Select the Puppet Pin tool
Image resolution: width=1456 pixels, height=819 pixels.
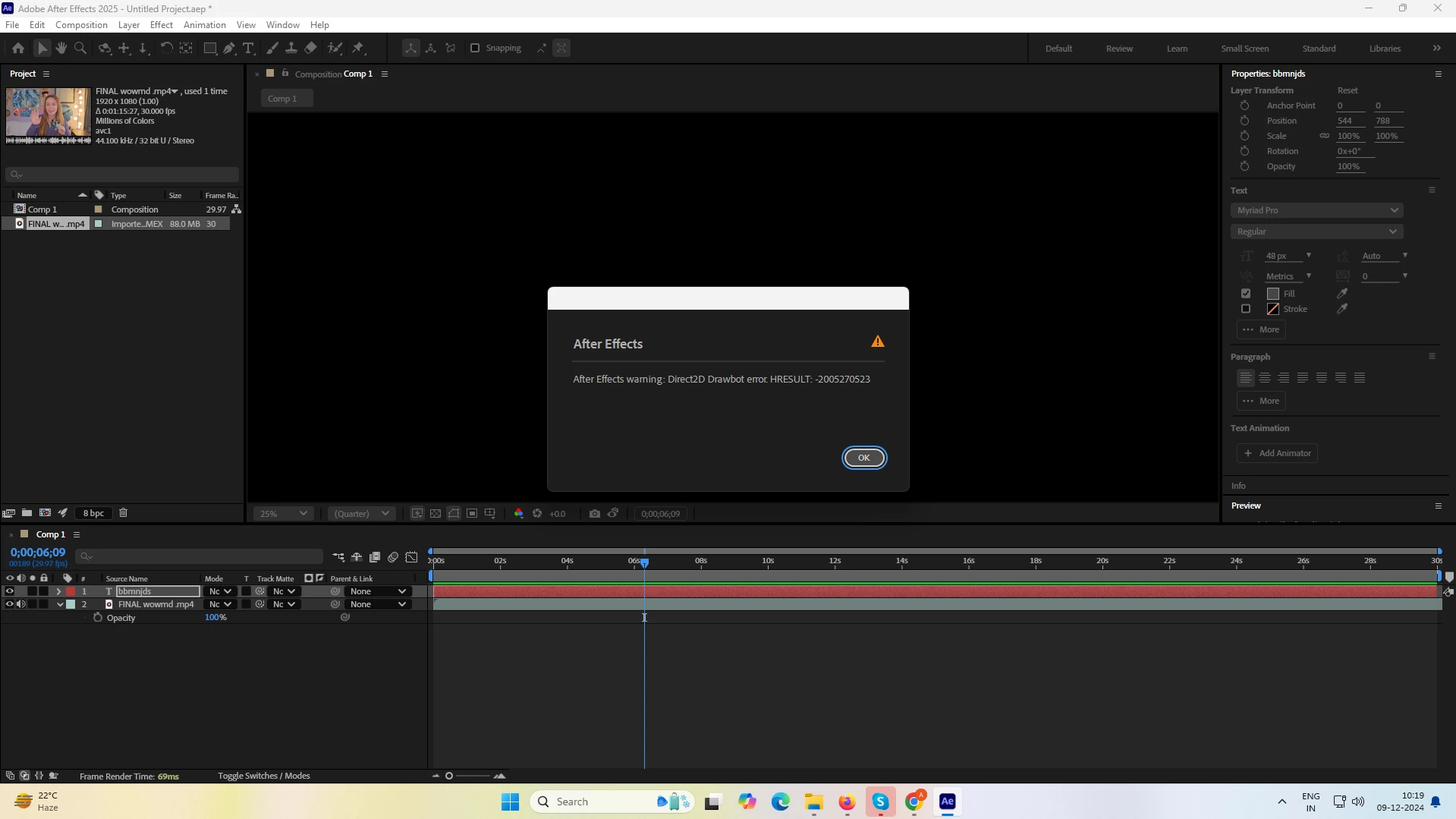click(358, 48)
